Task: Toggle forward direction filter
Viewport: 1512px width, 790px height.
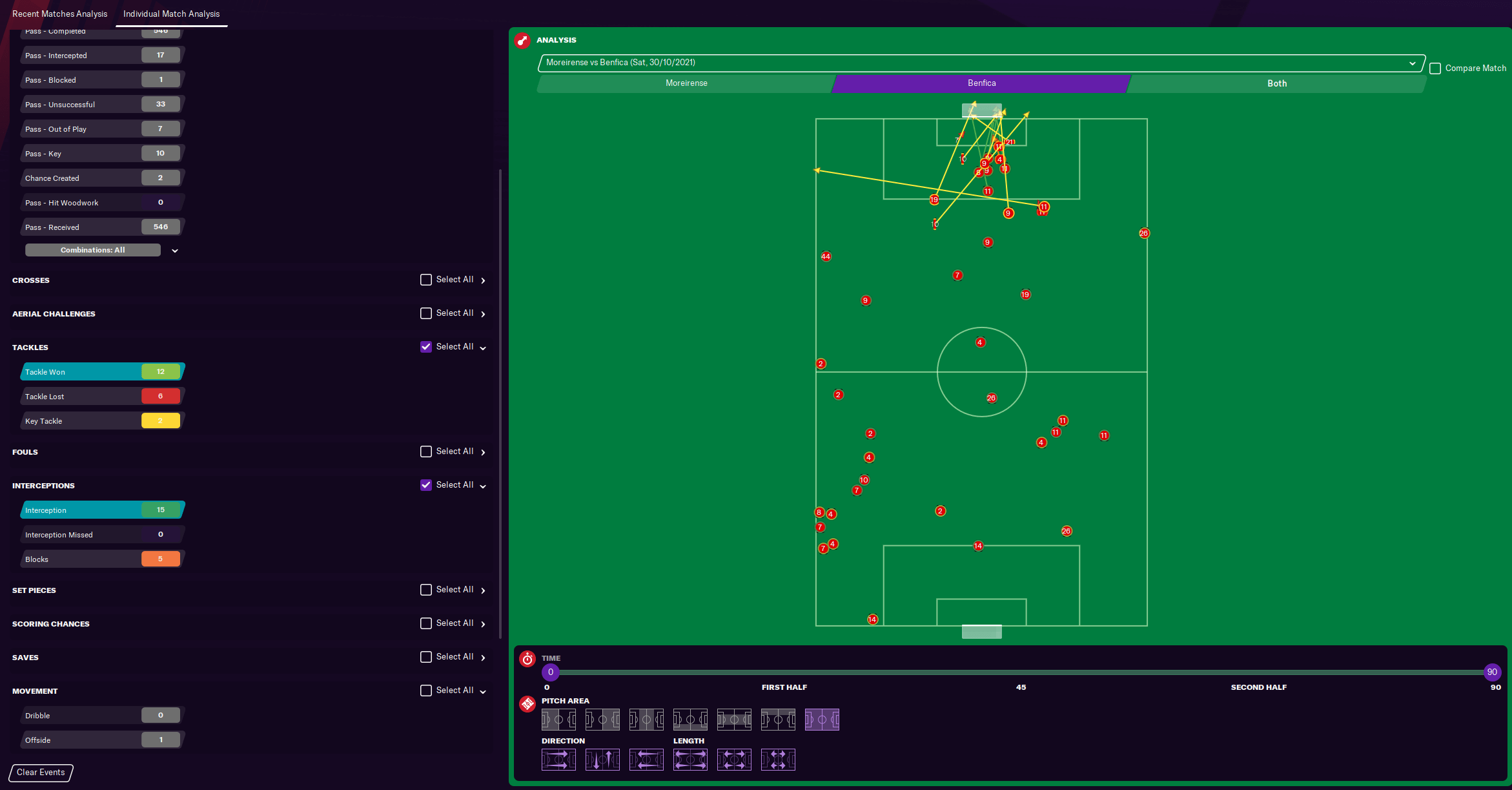Action: coord(558,759)
